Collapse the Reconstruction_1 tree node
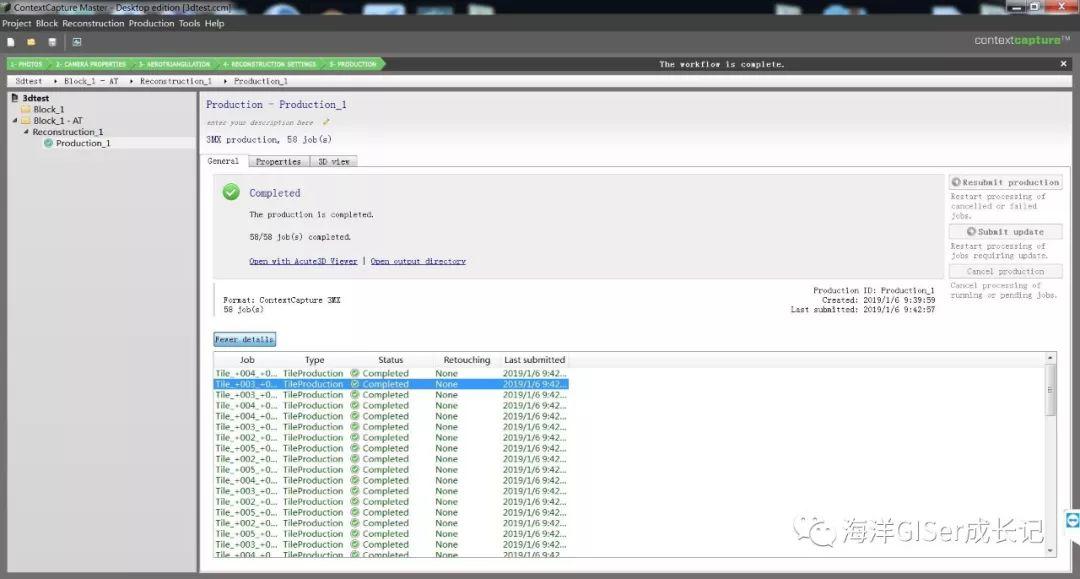The image size is (1080, 579). pos(26,131)
